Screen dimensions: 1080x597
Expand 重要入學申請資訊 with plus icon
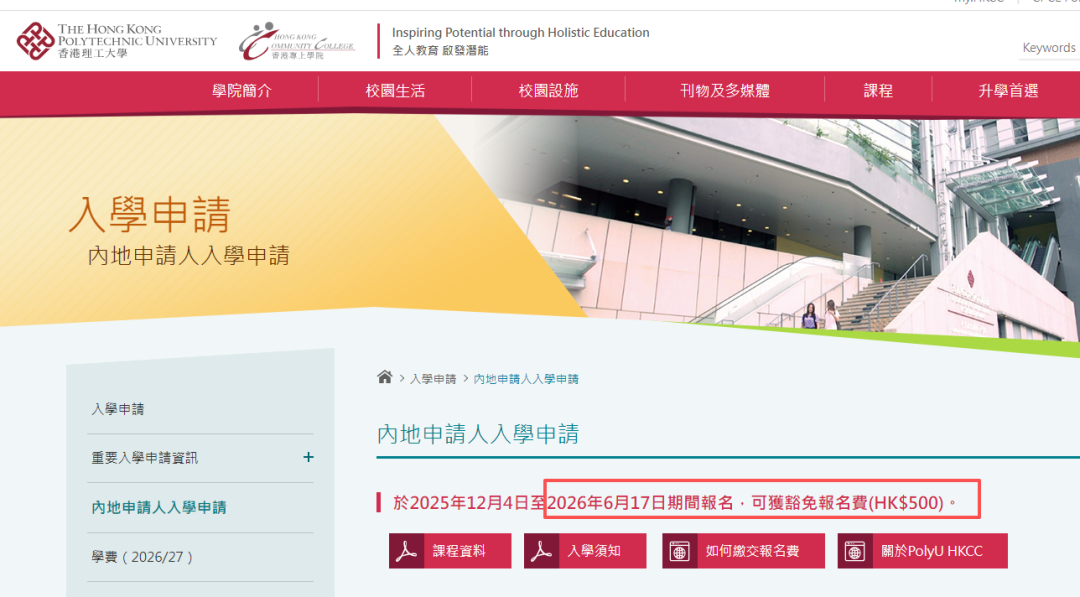[x=308, y=457]
